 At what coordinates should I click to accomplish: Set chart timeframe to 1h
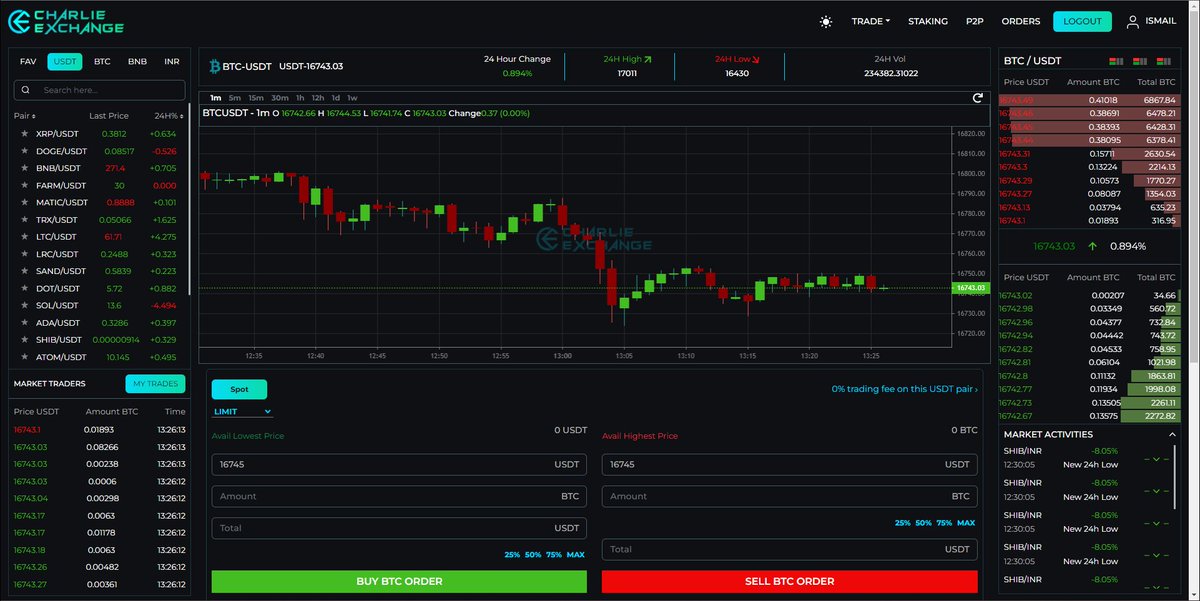pos(301,98)
